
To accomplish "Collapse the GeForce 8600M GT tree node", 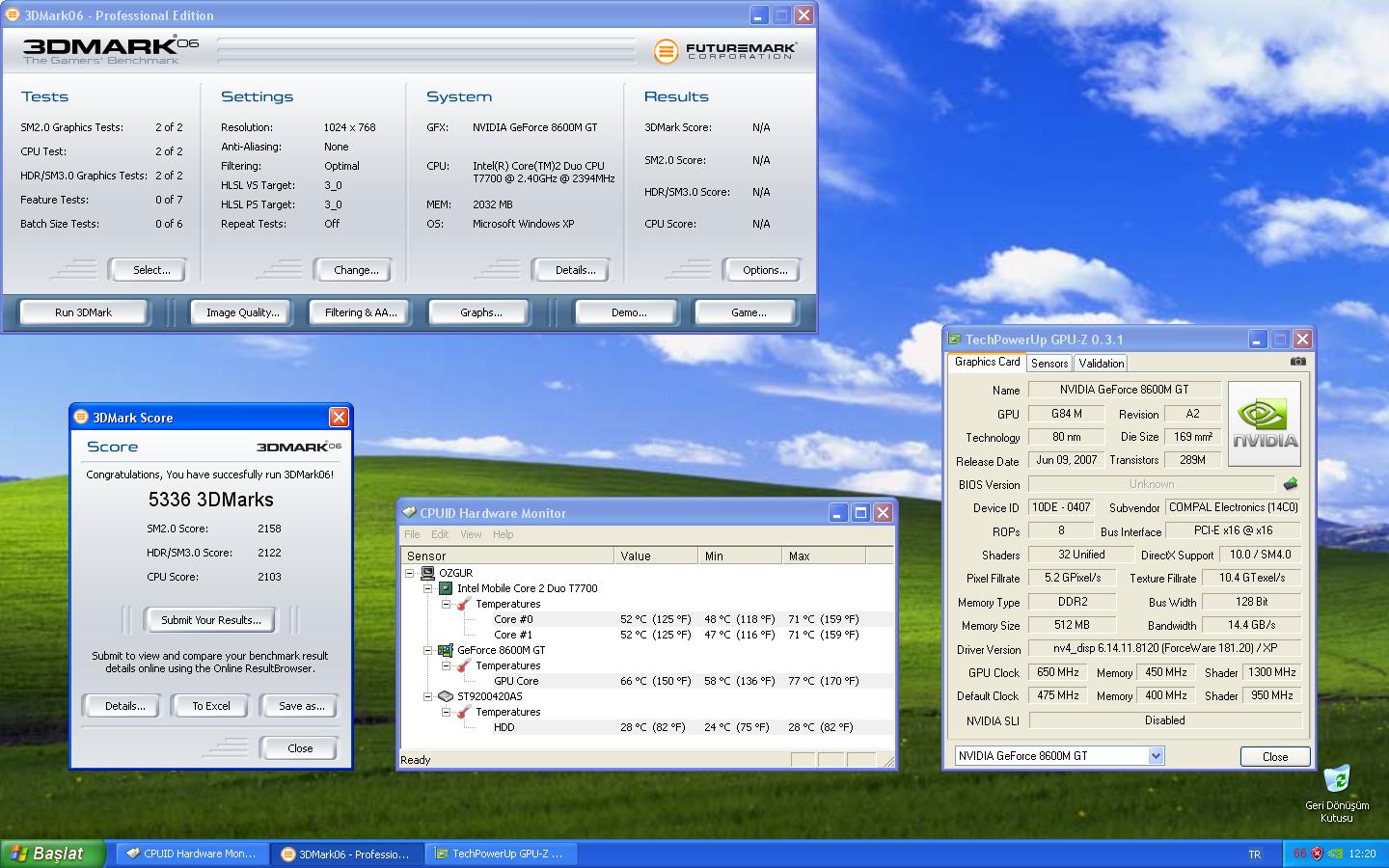I will pos(427,650).
